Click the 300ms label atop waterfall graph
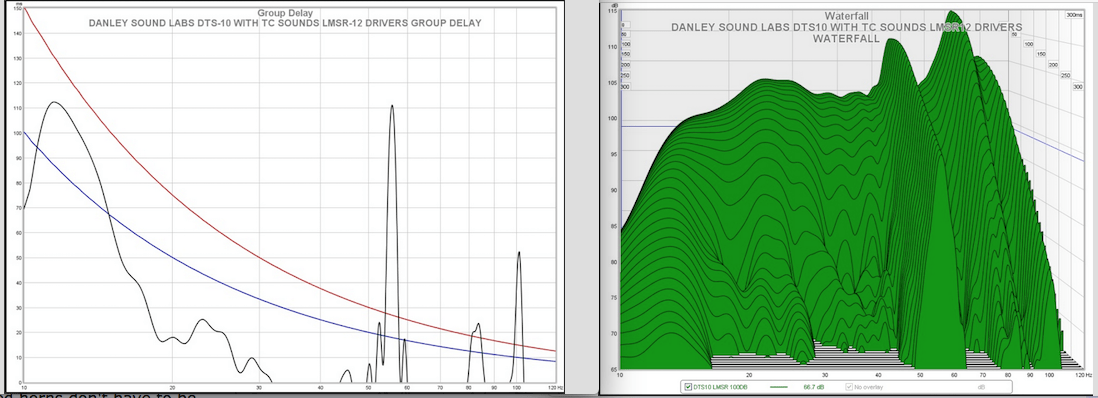This screenshot has width=1098, height=398. tap(1074, 14)
